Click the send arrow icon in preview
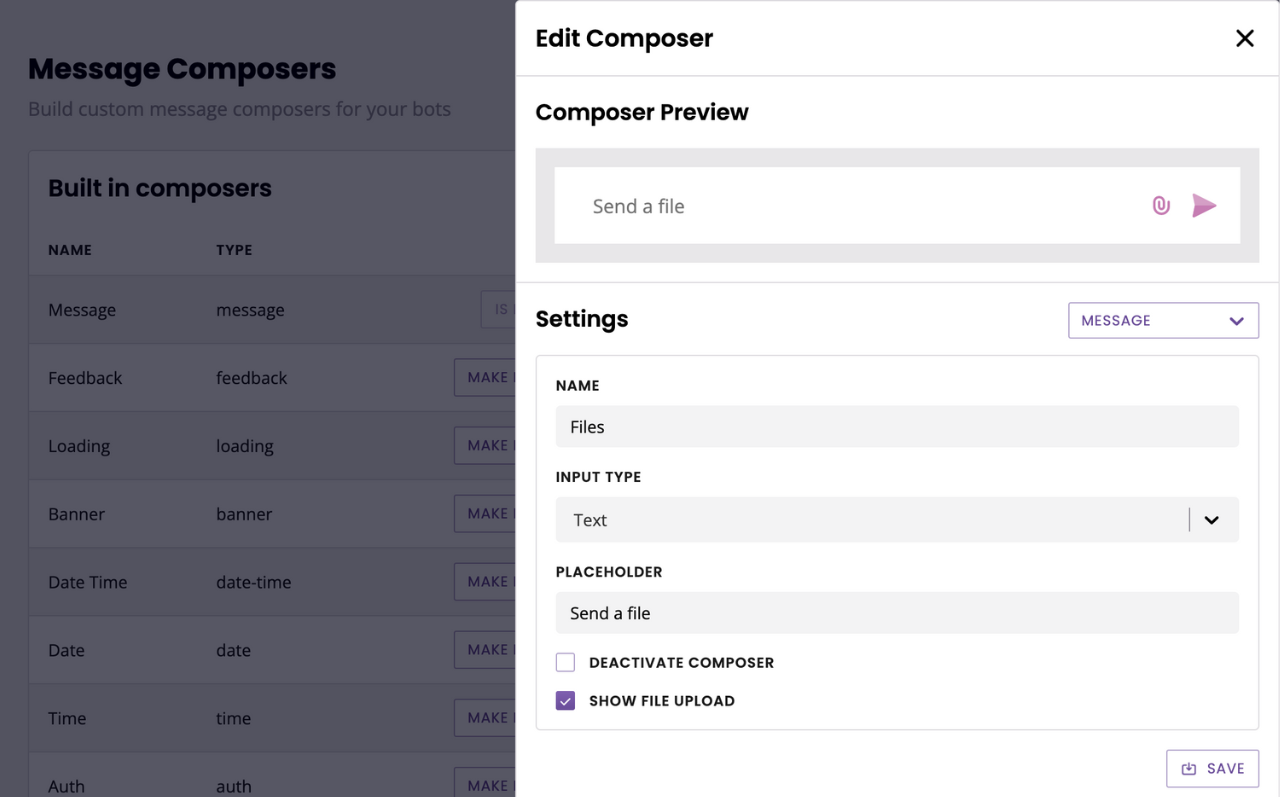 click(1204, 206)
